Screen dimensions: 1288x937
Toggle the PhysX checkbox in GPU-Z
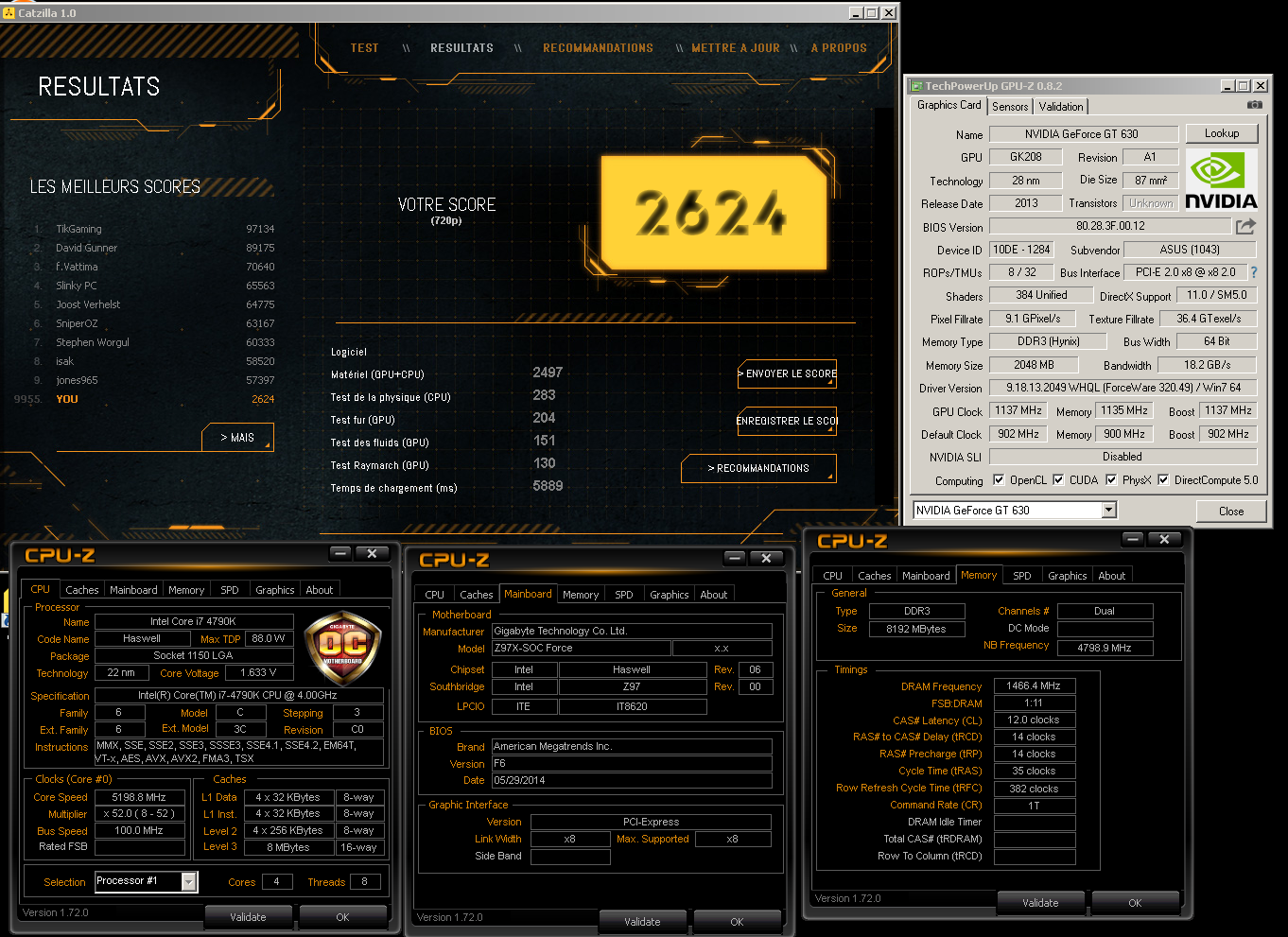[1111, 479]
